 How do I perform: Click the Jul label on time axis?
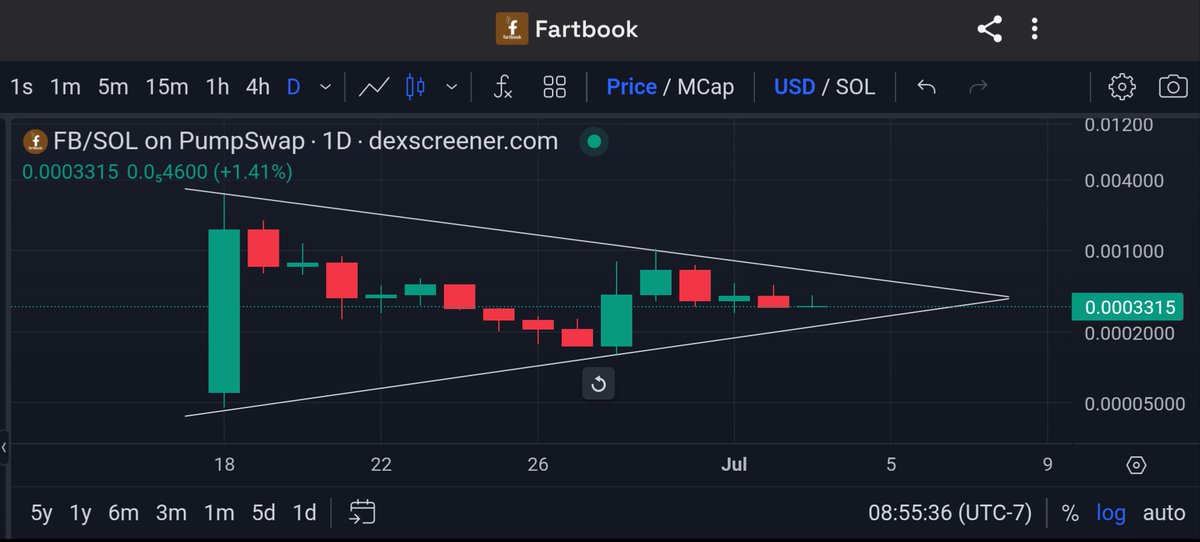point(735,465)
